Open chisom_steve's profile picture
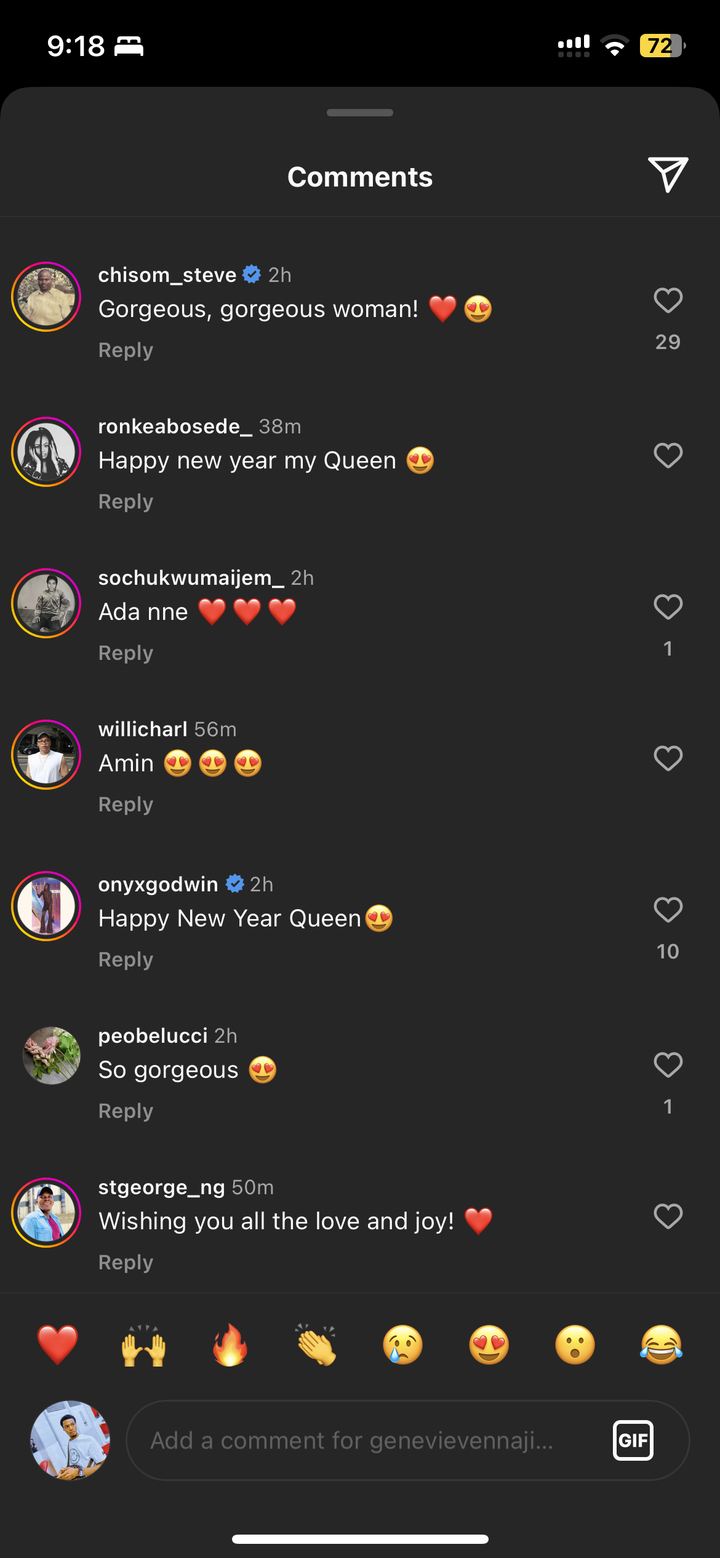The height and width of the screenshot is (1558, 720). point(46,297)
